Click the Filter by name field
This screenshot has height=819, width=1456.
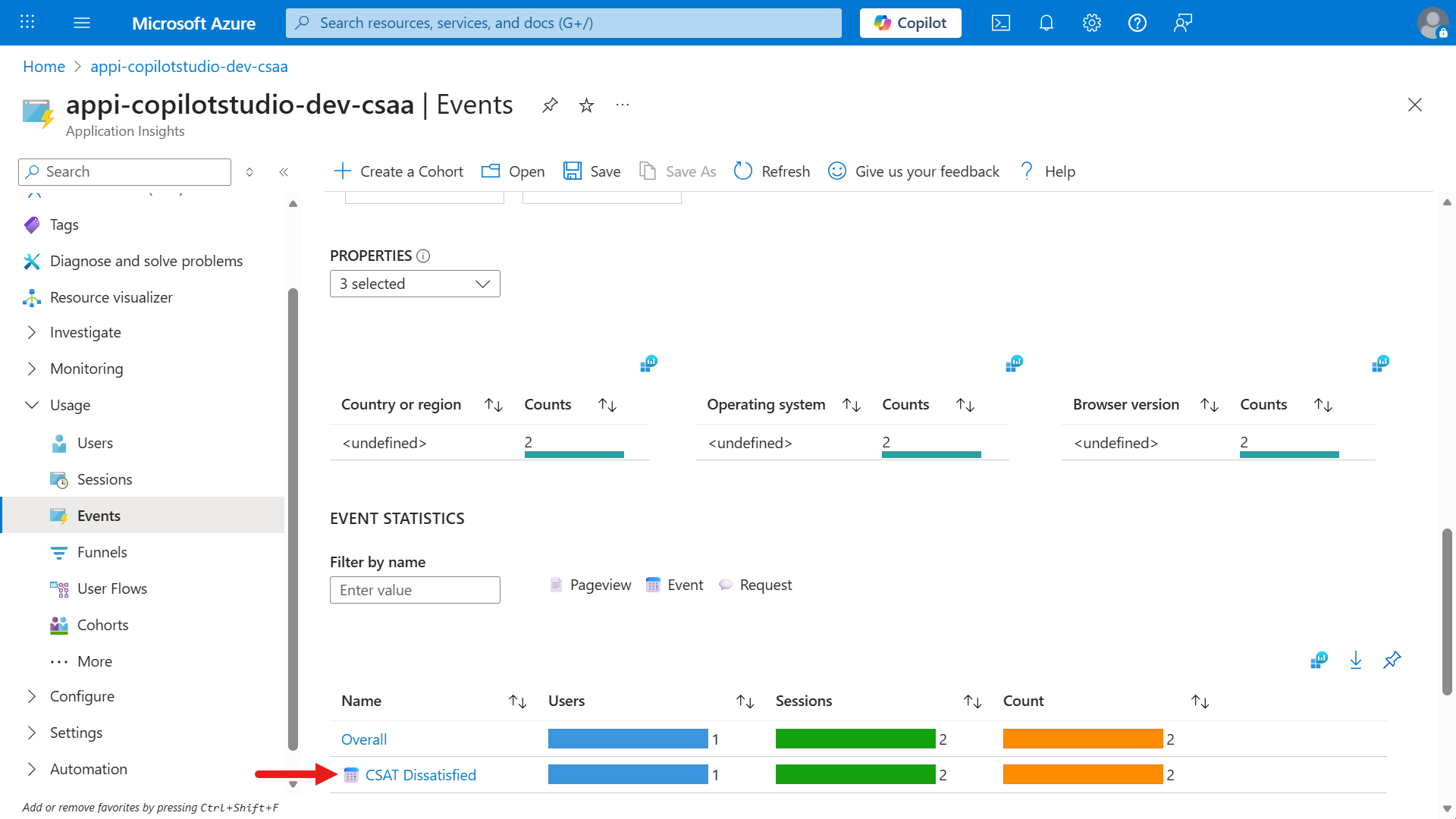pos(415,590)
